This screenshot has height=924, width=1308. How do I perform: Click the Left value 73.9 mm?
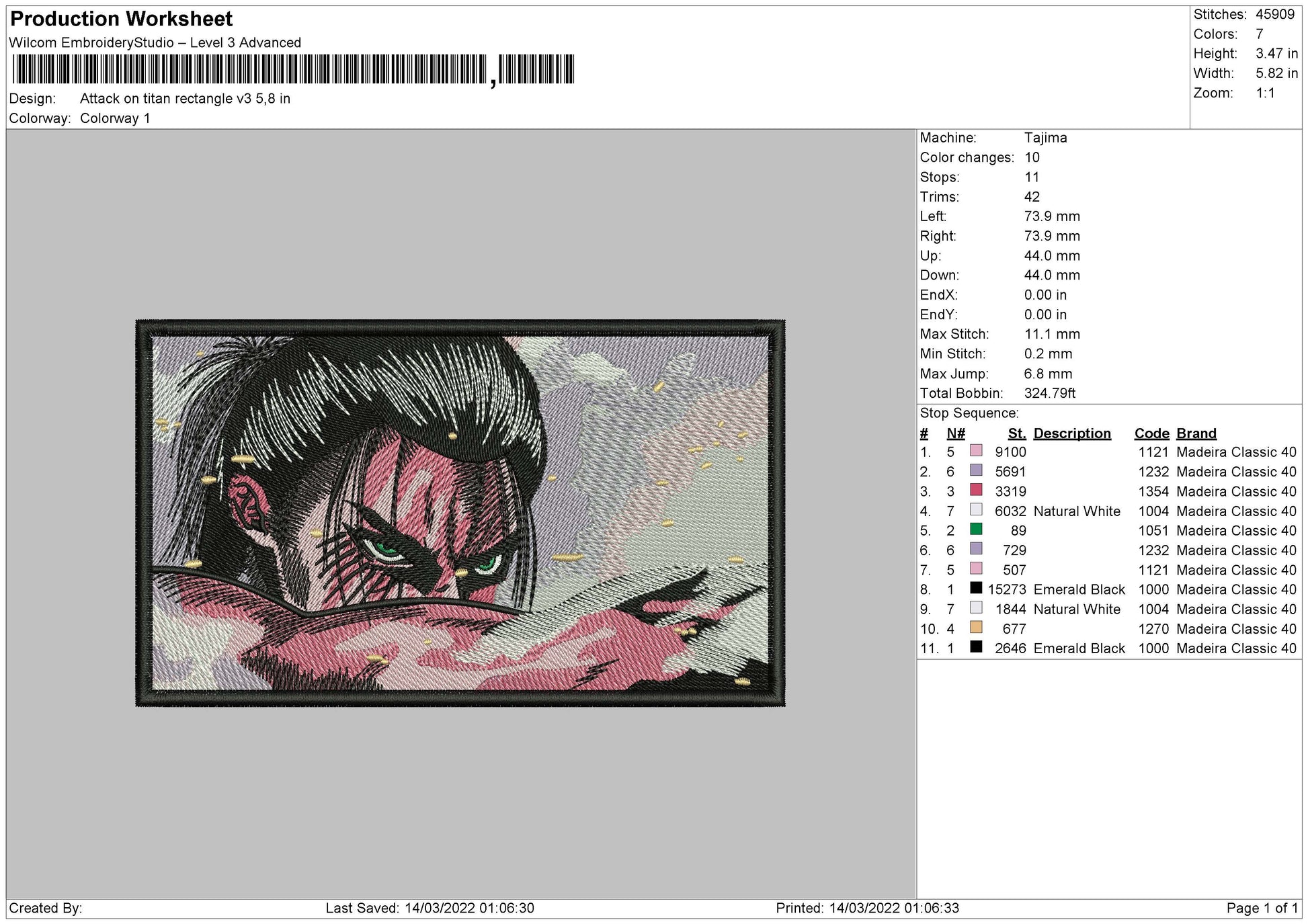[x=1052, y=216]
